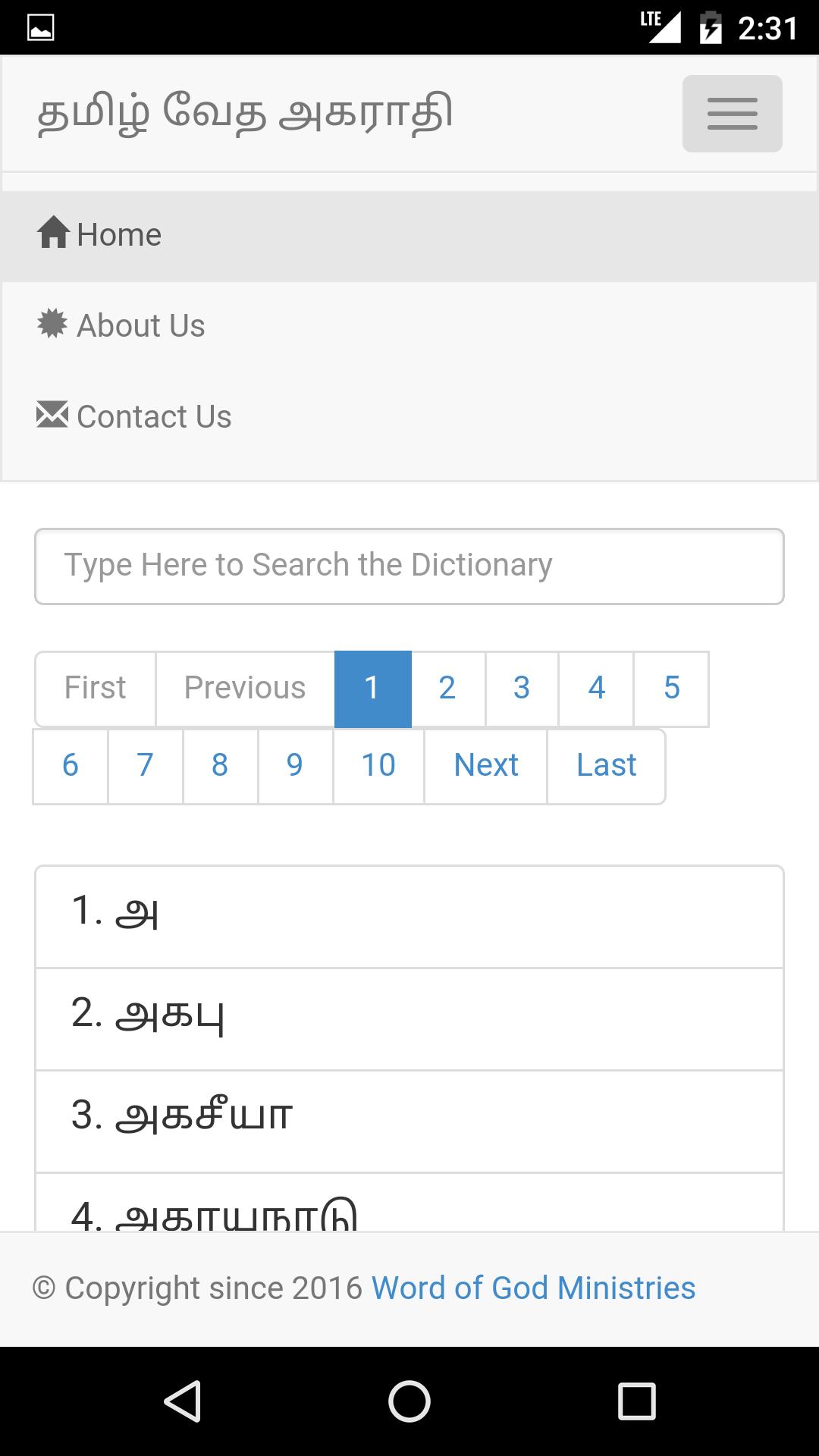Viewport: 819px width, 1456px height.
Task: Tap the Contact Us envelope icon
Action: pyautogui.click(x=52, y=414)
